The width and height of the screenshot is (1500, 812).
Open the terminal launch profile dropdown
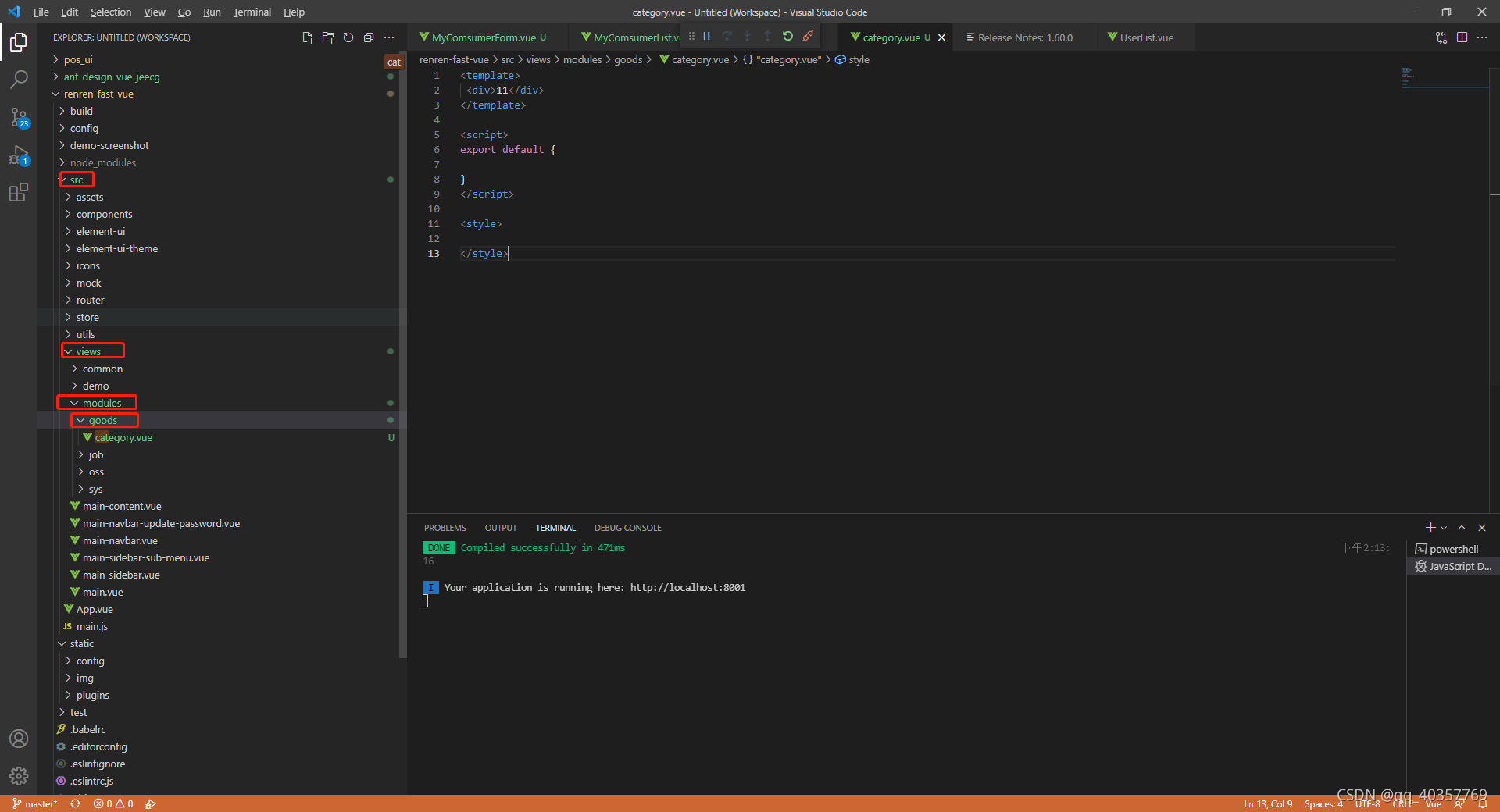point(1444,528)
